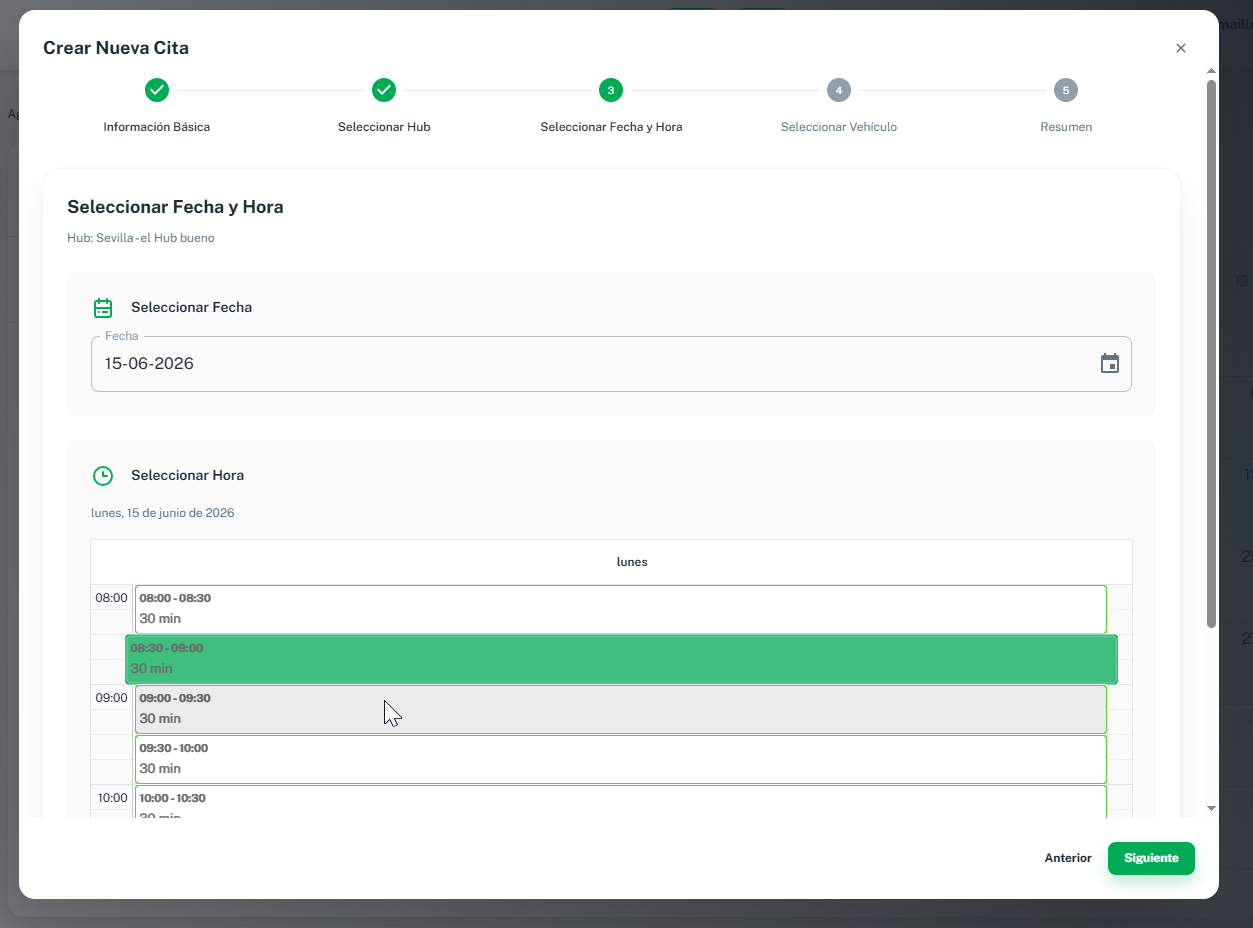
Task: Click step 3 circle in stepper
Action: pos(611,91)
